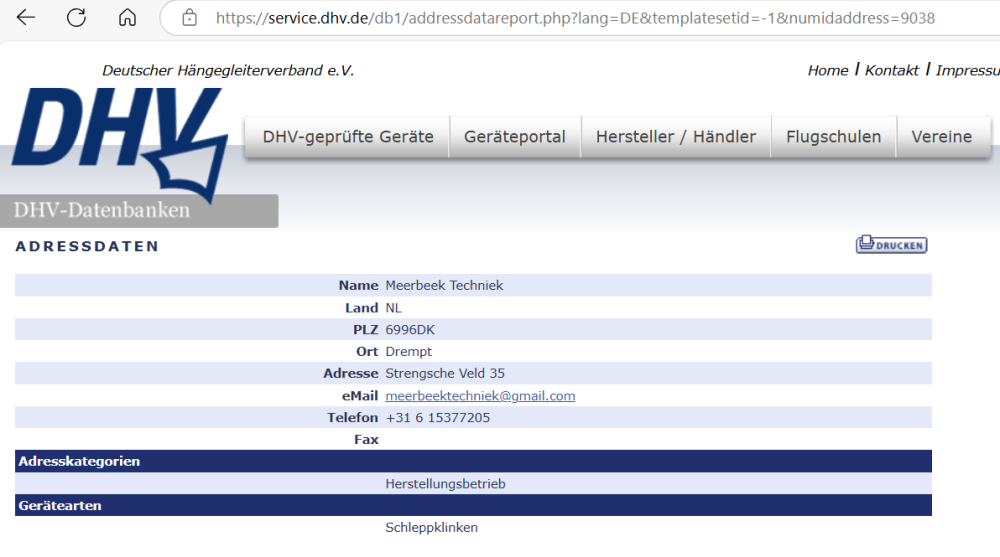Click the eMail field label

[x=360, y=396]
